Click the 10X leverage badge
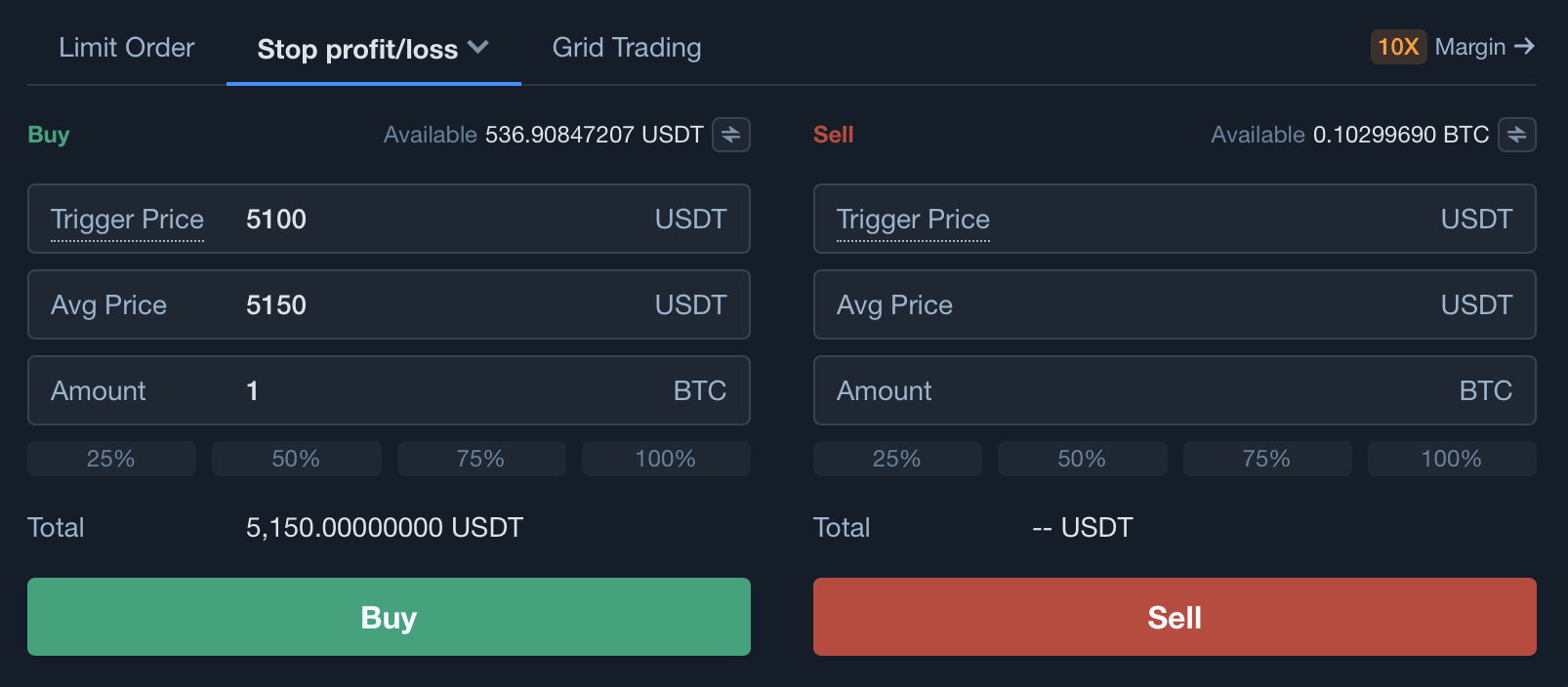Screen dimensions: 1568x687 [x=1397, y=47]
